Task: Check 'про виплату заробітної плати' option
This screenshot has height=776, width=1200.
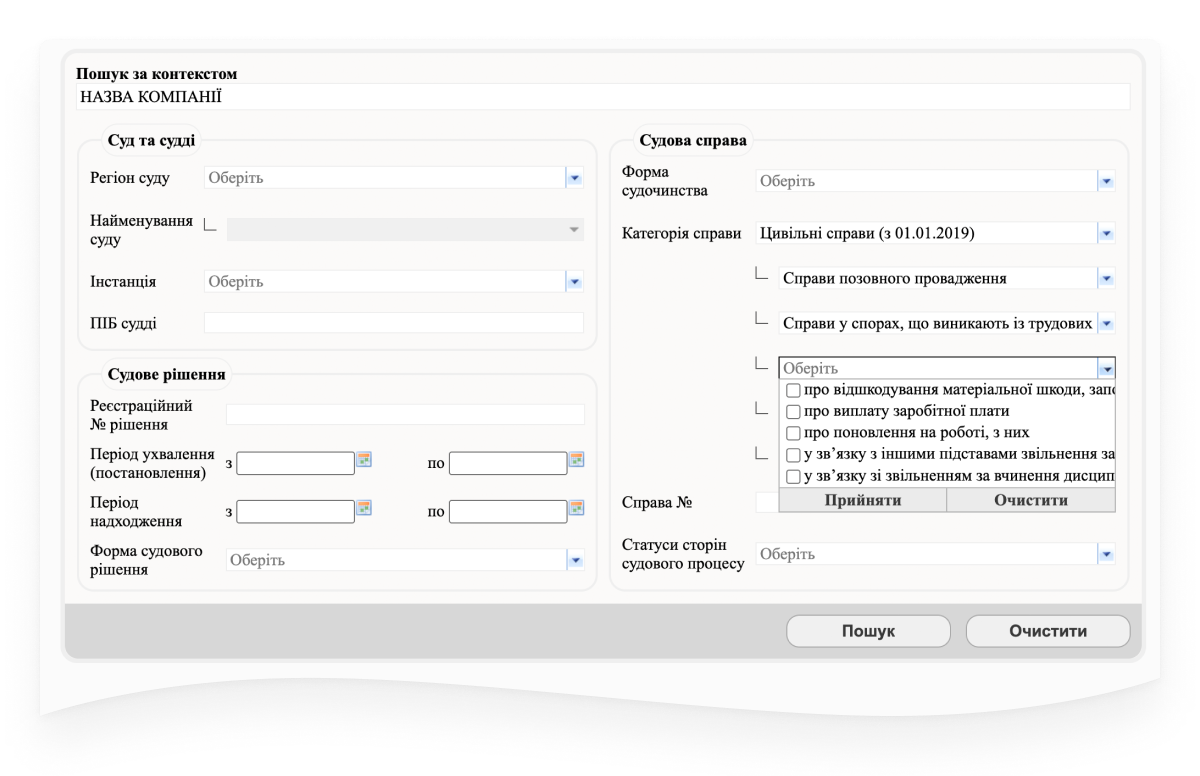Action: (793, 411)
